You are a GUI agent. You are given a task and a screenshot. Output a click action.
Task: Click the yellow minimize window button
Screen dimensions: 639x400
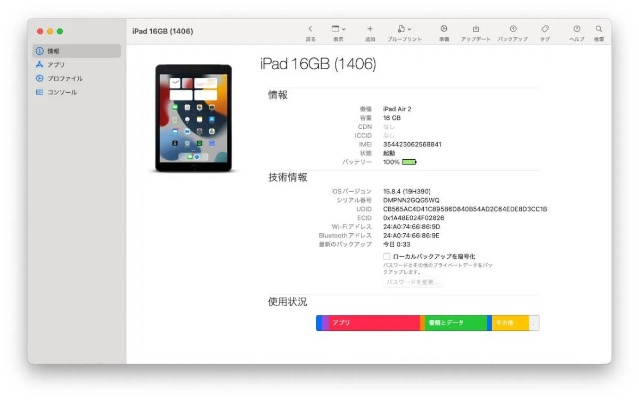pos(50,31)
